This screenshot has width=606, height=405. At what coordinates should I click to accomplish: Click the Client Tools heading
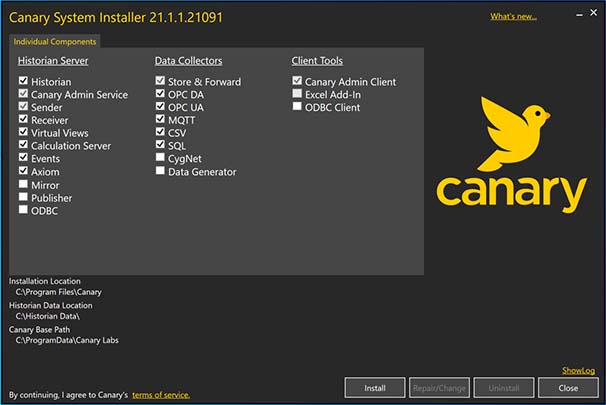point(317,61)
